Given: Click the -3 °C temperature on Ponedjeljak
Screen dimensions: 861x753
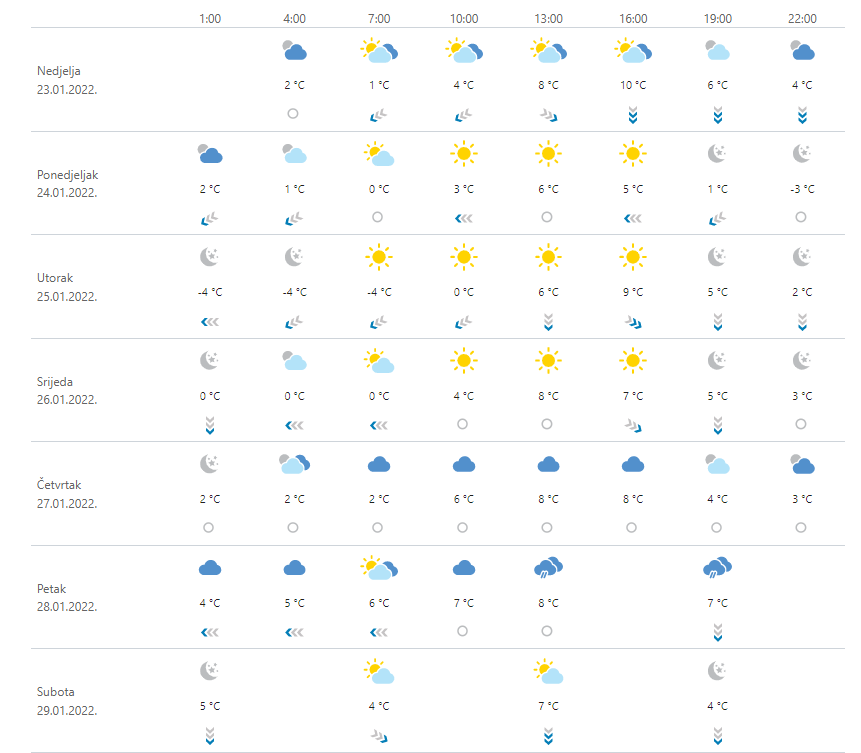Looking at the screenshot, I should coord(801,189).
